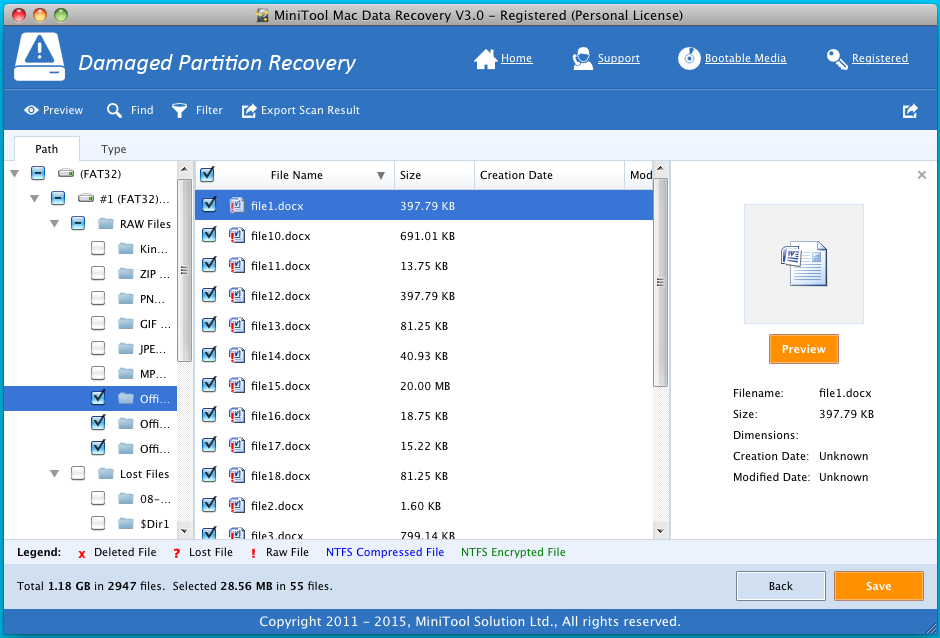The width and height of the screenshot is (940, 638).
Task: Switch to the Type tab
Action: click(113, 149)
